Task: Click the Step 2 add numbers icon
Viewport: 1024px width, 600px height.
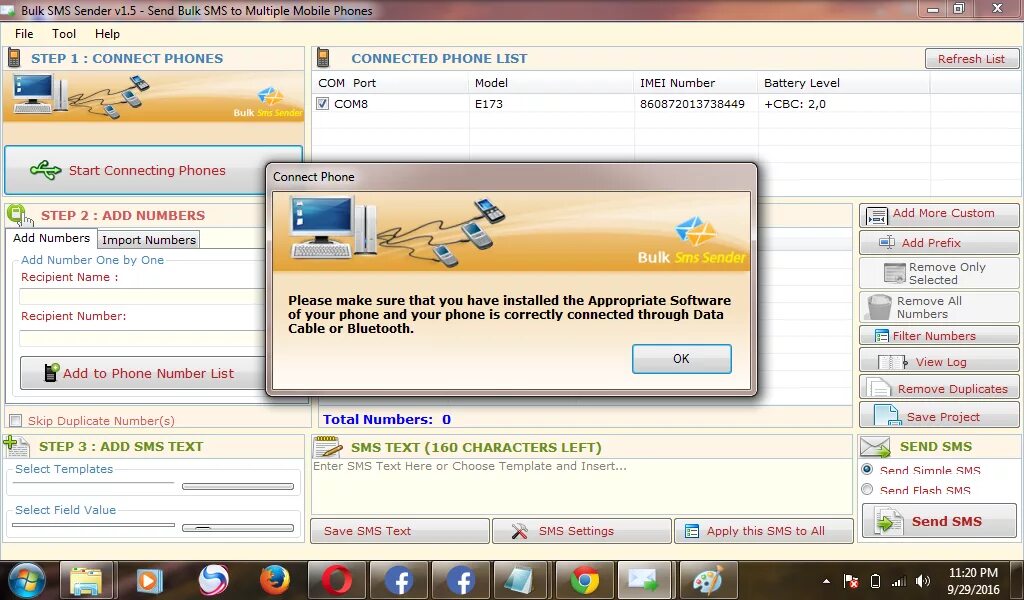Action: (18, 215)
